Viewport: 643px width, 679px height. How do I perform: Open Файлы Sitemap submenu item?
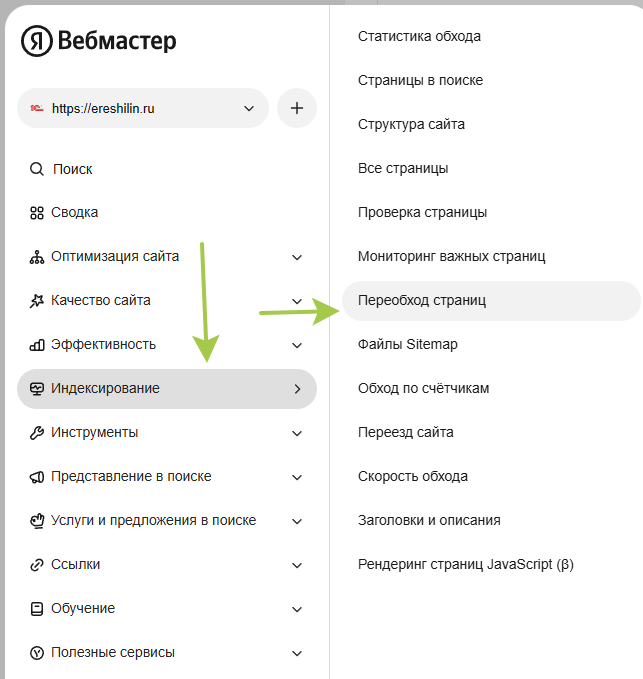(x=408, y=344)
